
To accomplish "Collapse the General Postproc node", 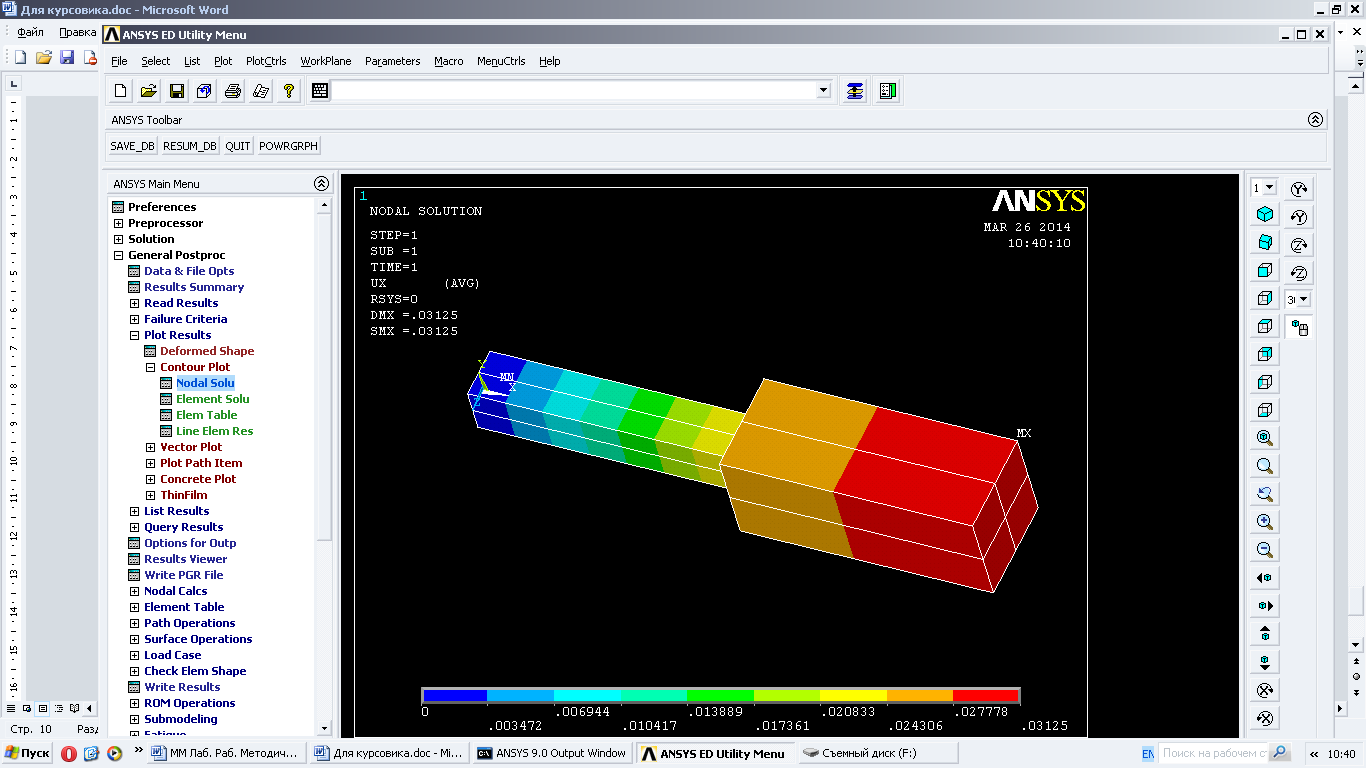I will click(118, 255).
